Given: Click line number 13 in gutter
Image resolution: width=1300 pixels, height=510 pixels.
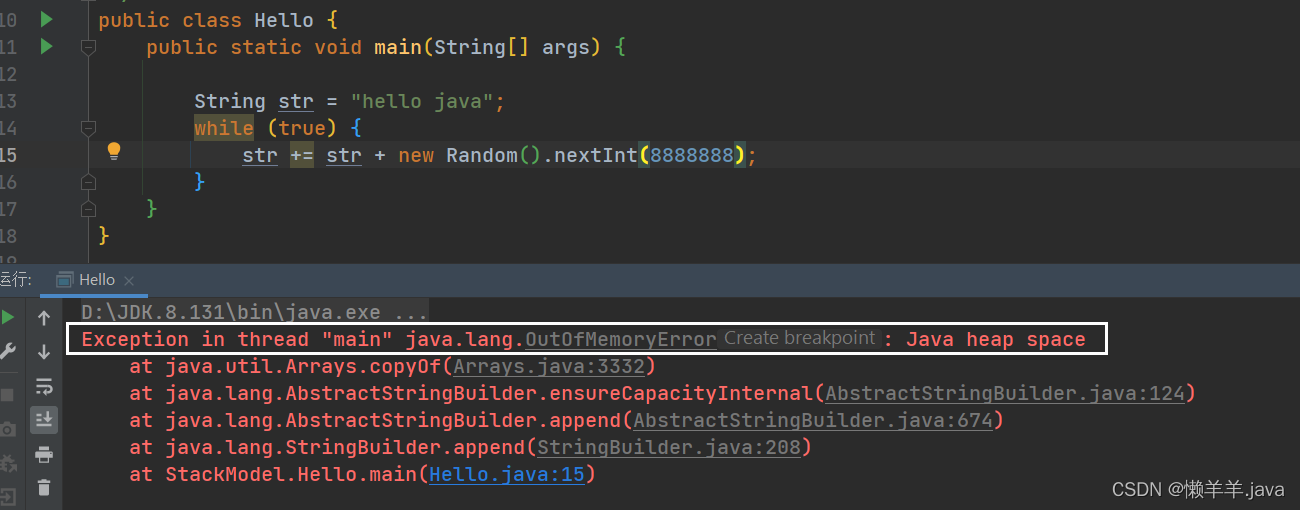Looking at the screenshot, I should tap(8, 101).
